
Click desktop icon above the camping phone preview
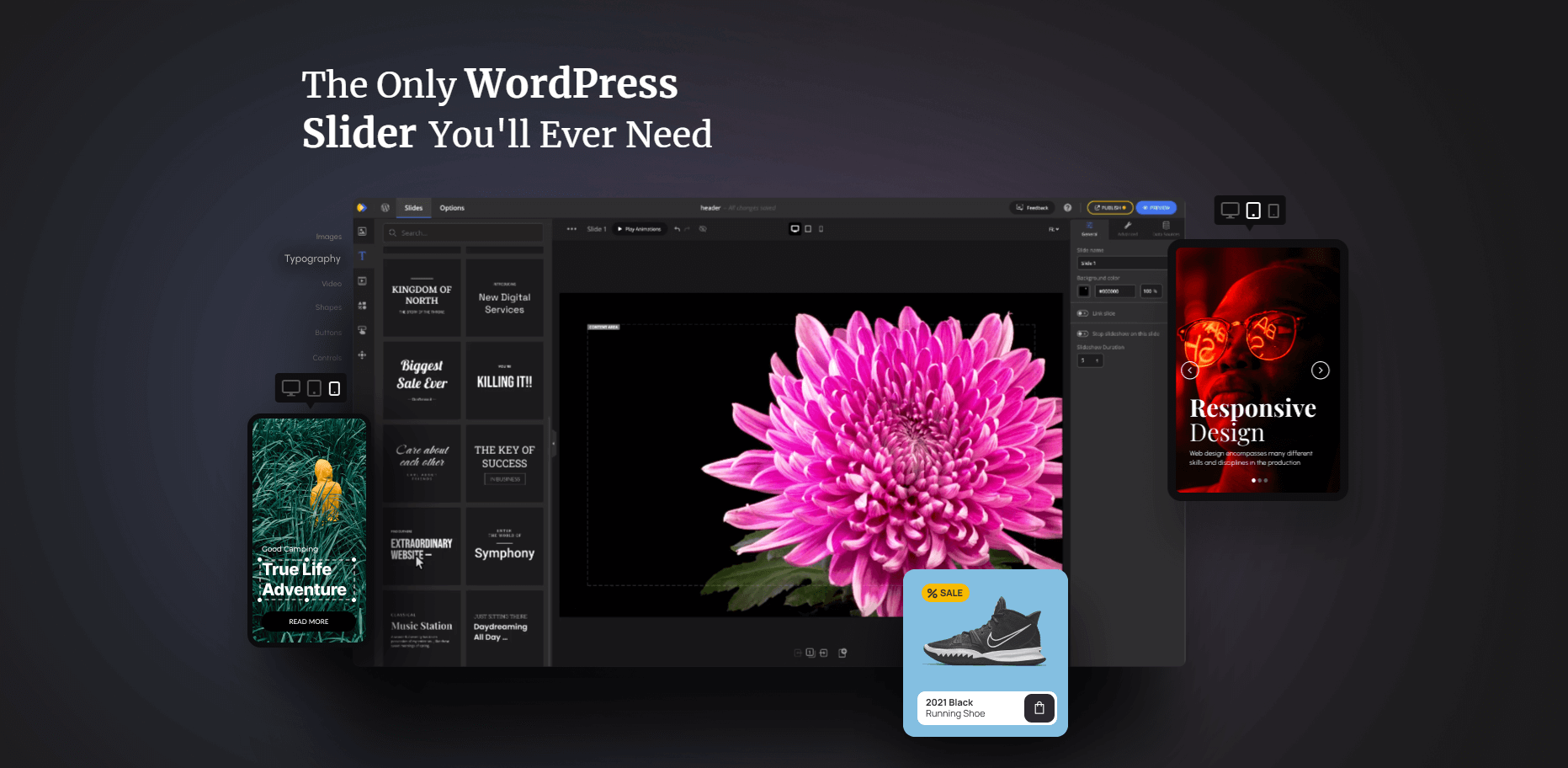pyautogui.click(x=291, y=388)
